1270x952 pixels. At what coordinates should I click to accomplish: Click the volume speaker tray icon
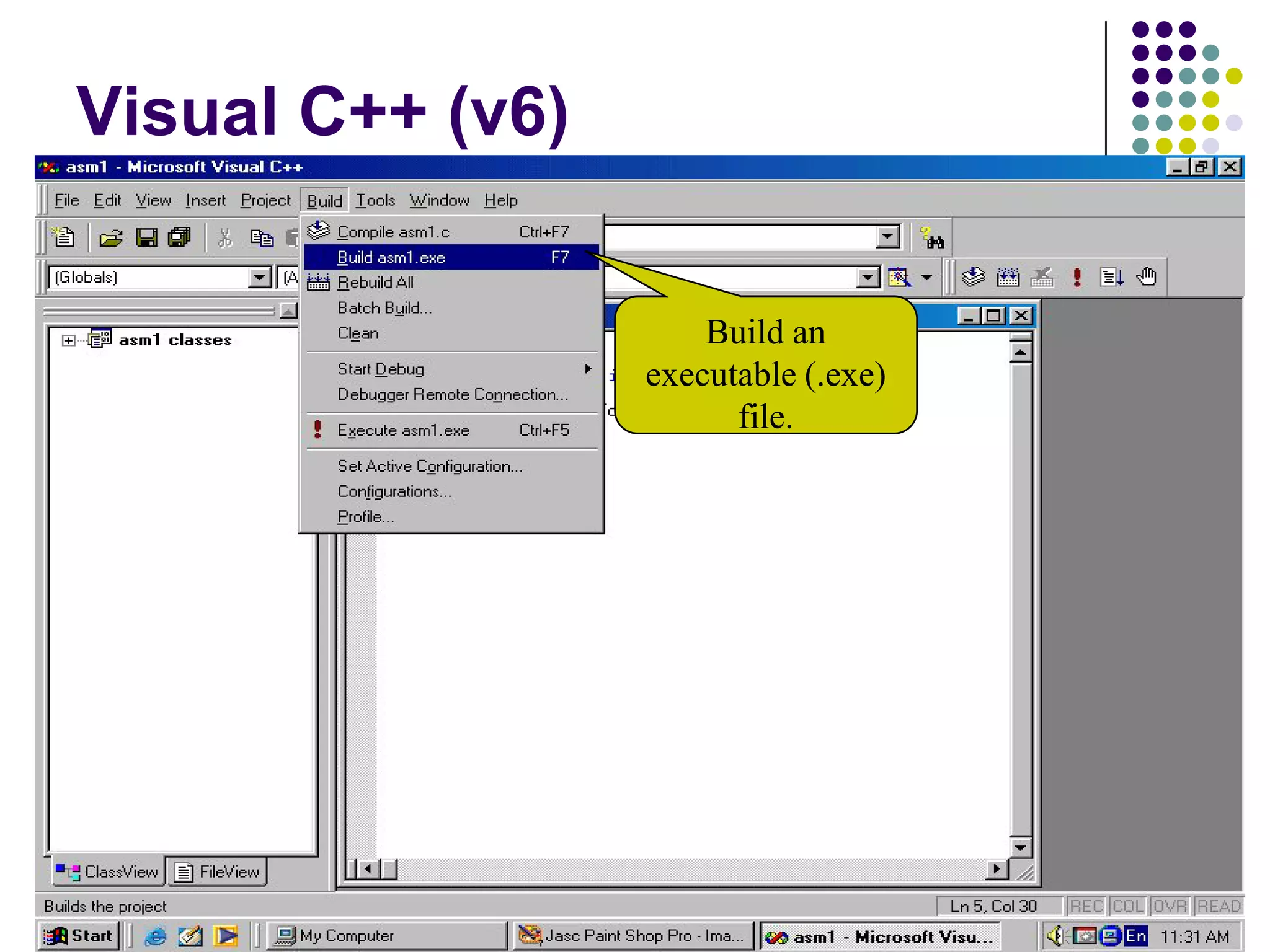click(x=1055, y=936)
